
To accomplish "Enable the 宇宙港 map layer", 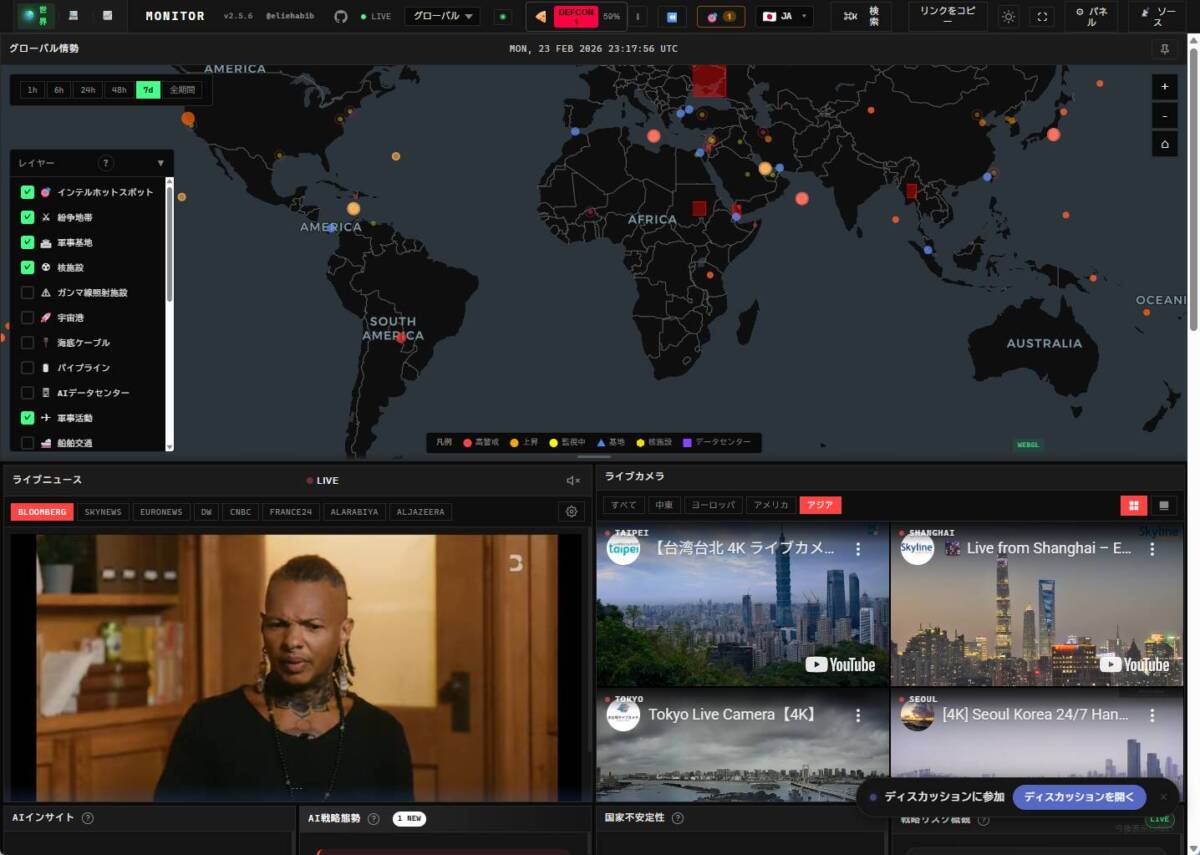I will pyautogui.click(x=28, y=317).
